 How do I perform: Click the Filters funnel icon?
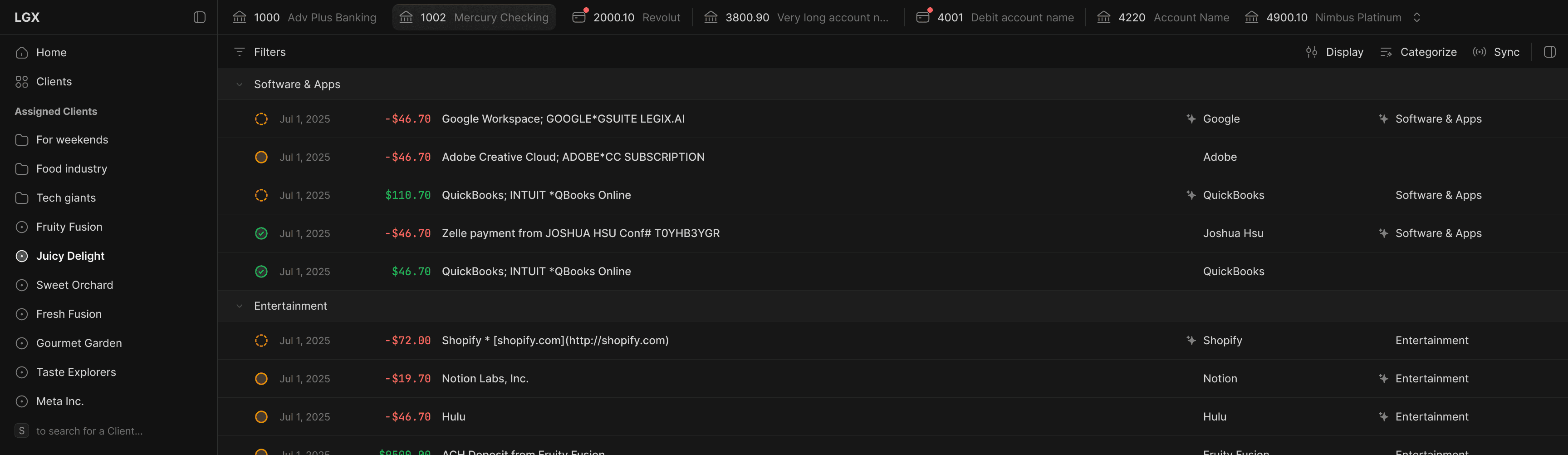coord(239,52)
